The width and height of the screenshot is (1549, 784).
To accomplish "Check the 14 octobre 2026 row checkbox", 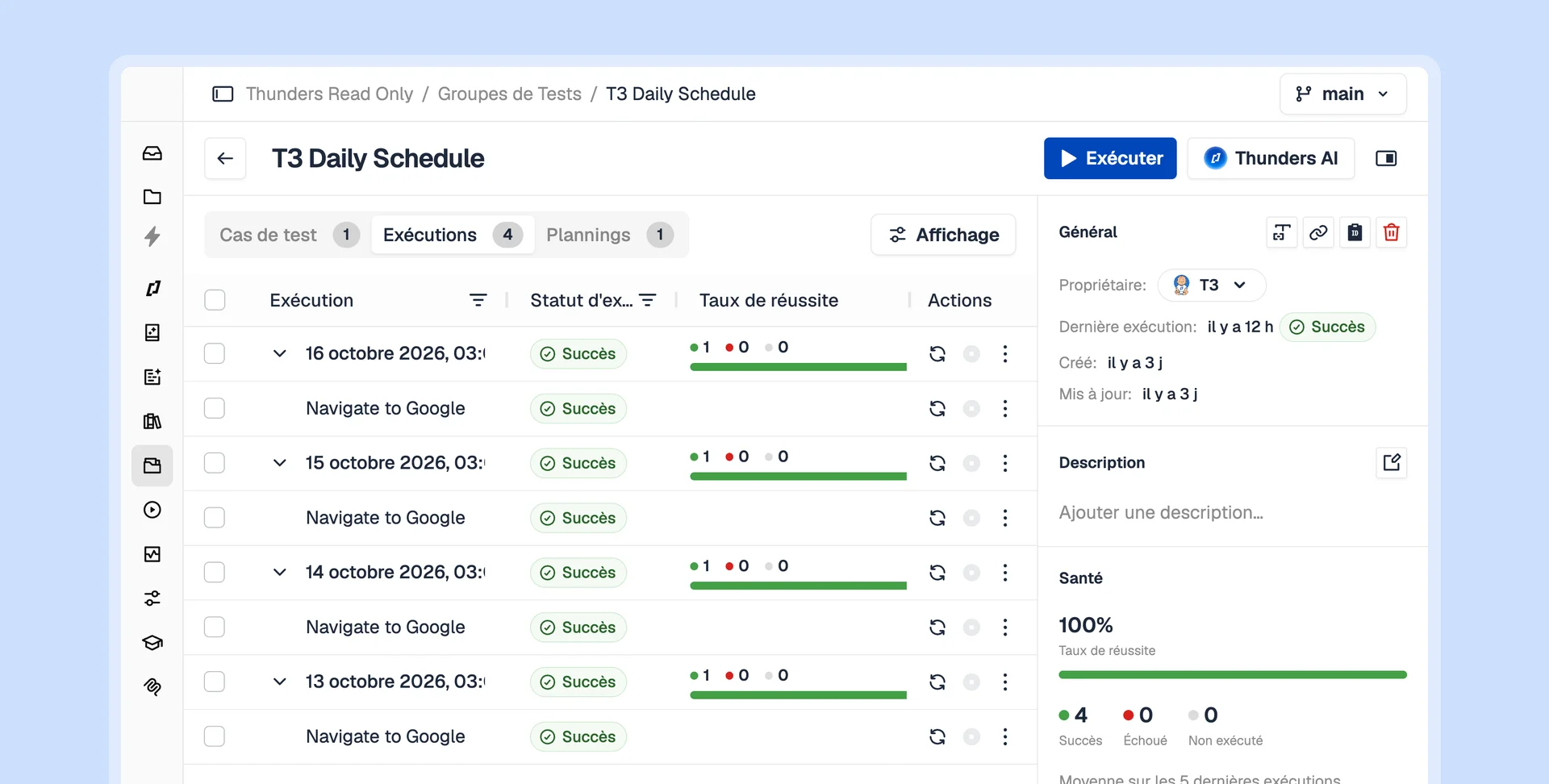I will pyautogui.click(x=215, y=573).
